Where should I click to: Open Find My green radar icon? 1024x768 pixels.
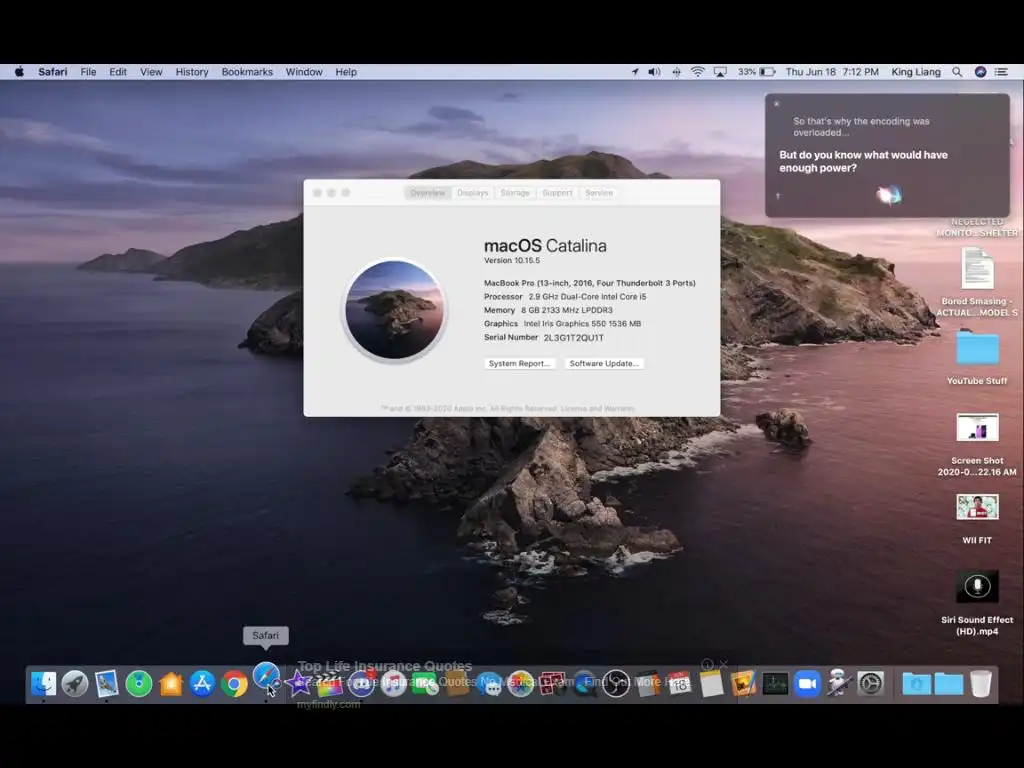(x=138, y=683)
